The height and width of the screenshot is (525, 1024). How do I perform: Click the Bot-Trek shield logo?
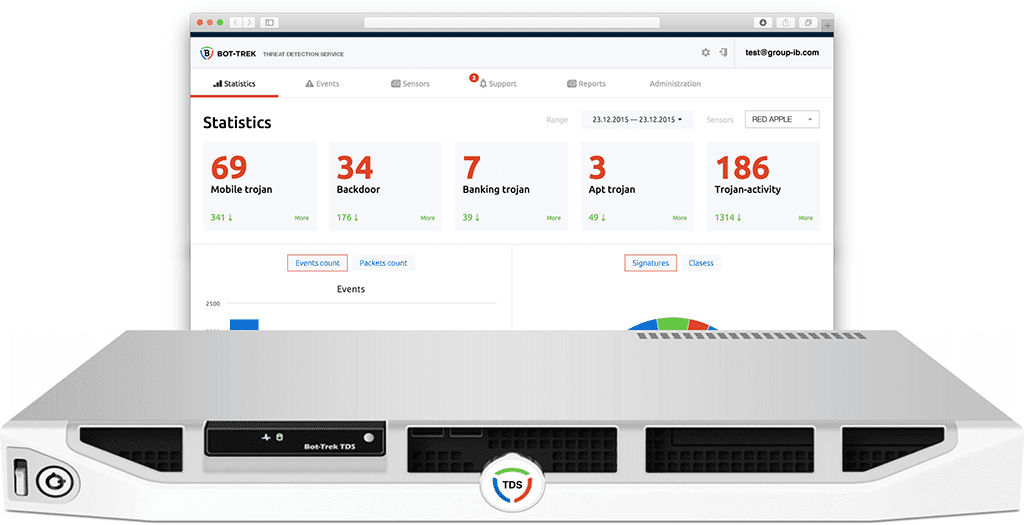coord(206,53)
